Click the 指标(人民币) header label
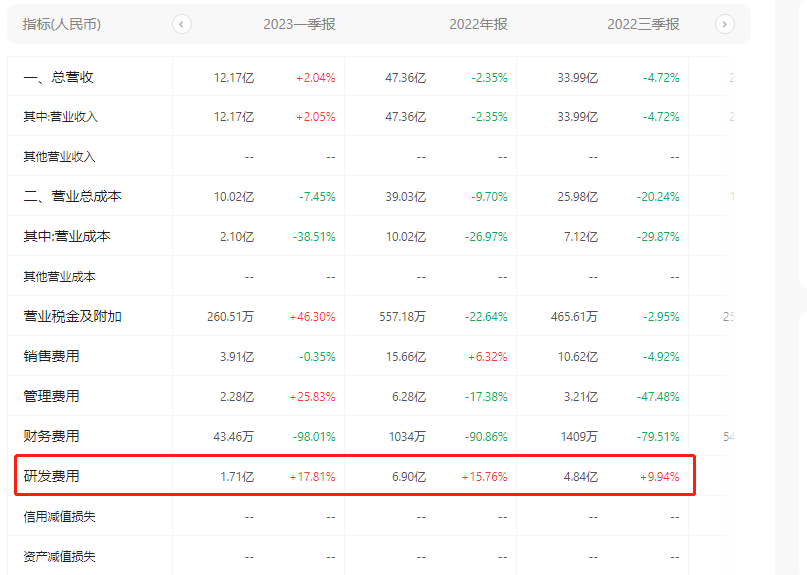The width and height of the screenshot is (807, 575). (62, 24)
